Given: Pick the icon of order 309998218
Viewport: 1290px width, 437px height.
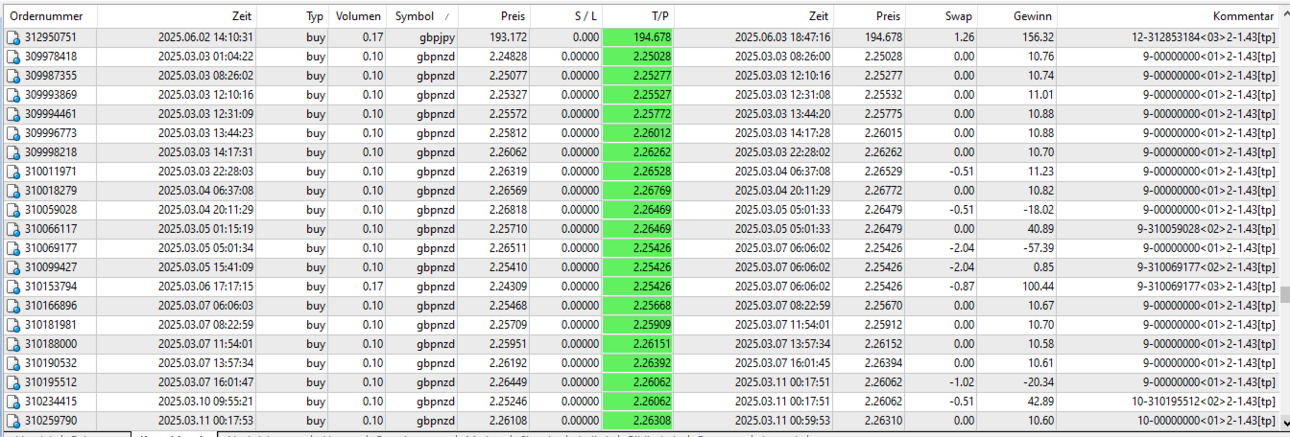Looking at the screenshot, I should tap(13, 152).
